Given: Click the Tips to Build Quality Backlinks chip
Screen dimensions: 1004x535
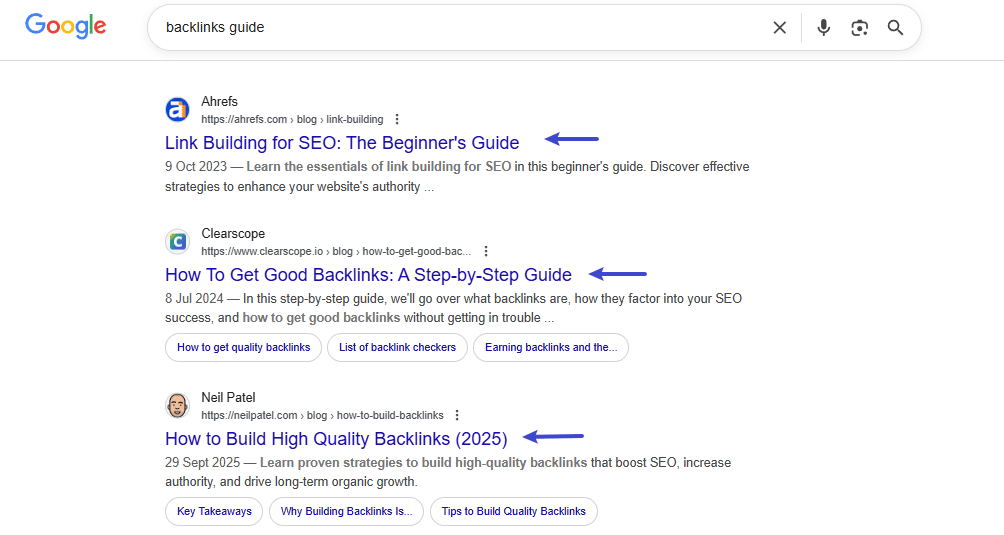Looking at the screenshot, I should tap(514, 511).
